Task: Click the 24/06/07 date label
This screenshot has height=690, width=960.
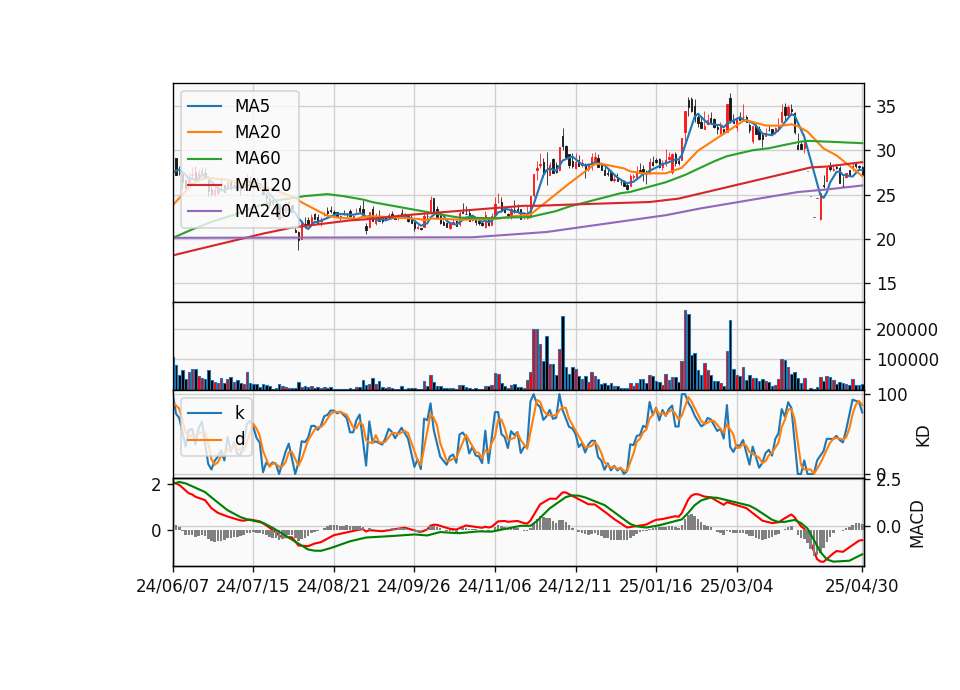Action: tap(173, 587)
